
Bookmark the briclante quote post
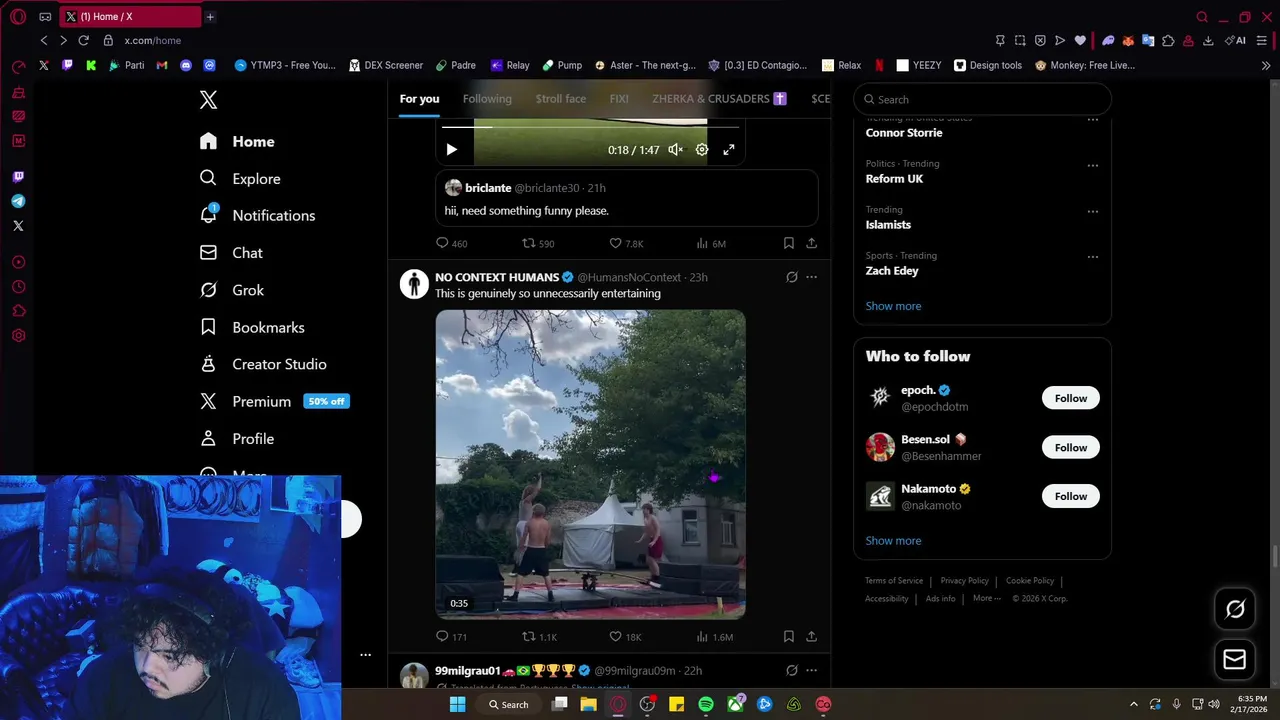788,243
